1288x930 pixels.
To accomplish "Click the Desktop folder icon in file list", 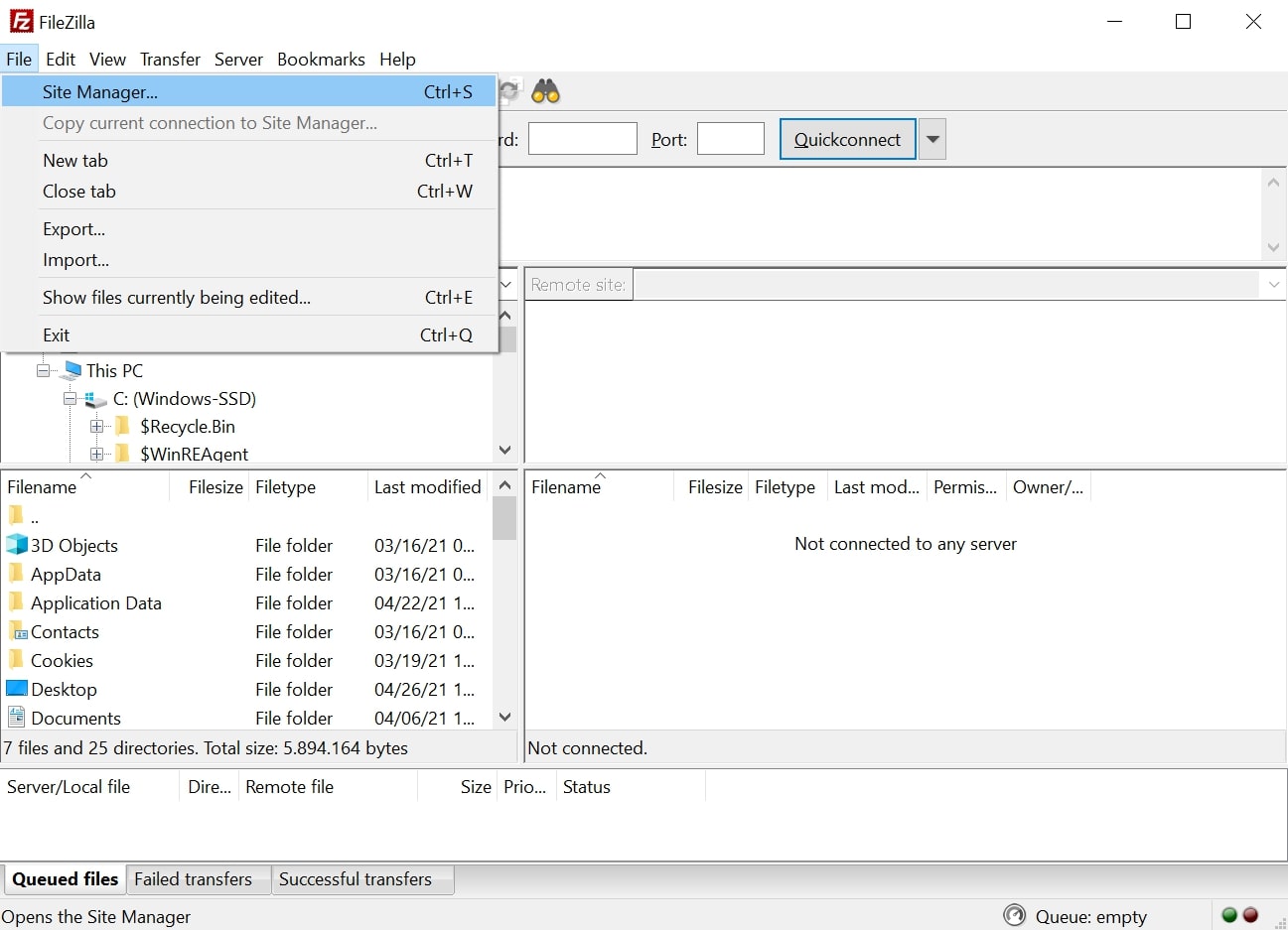I will pyautogui.click(x=17, y=689).
